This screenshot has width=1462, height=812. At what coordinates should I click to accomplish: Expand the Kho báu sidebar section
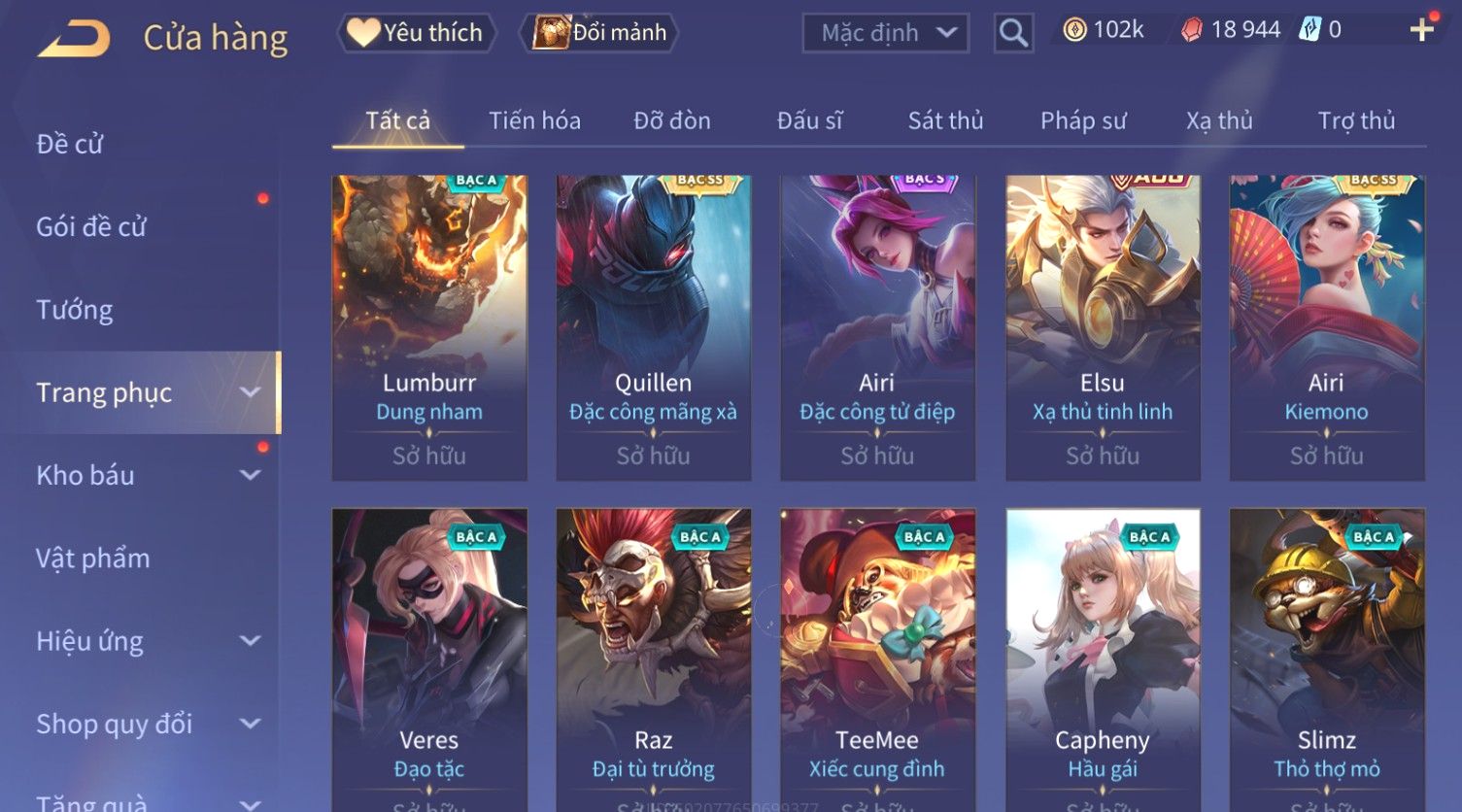pyautogui.click(x=251, y=475)
